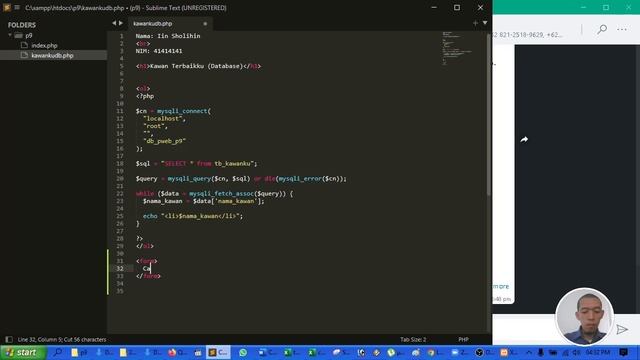The height and width of the screenshot is (360, 640).
Task: Click the forward arrow in WhatsApp chat
Action: (x=524, y=140)
